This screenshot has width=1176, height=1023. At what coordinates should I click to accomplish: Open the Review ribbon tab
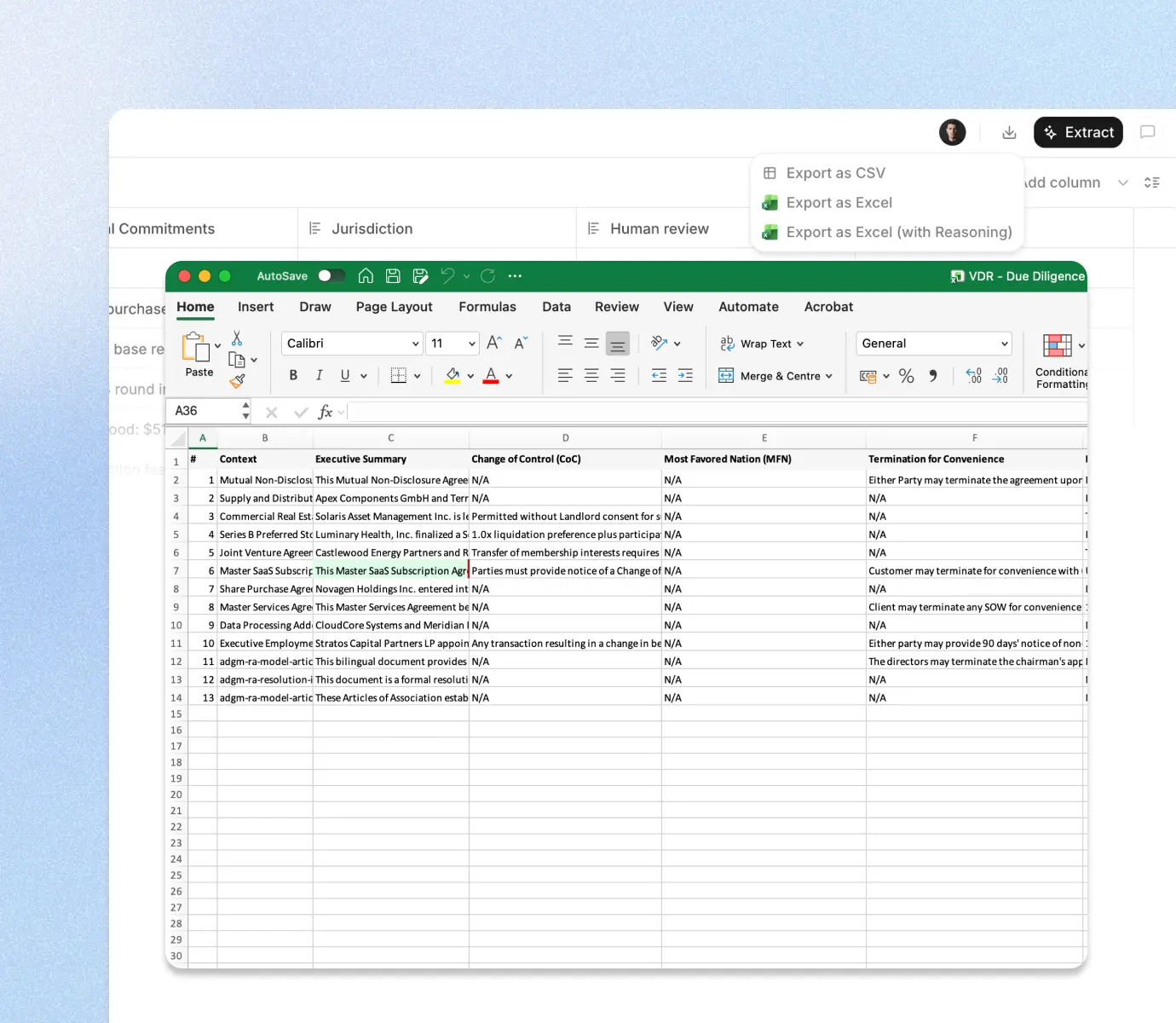pos(617,307)
